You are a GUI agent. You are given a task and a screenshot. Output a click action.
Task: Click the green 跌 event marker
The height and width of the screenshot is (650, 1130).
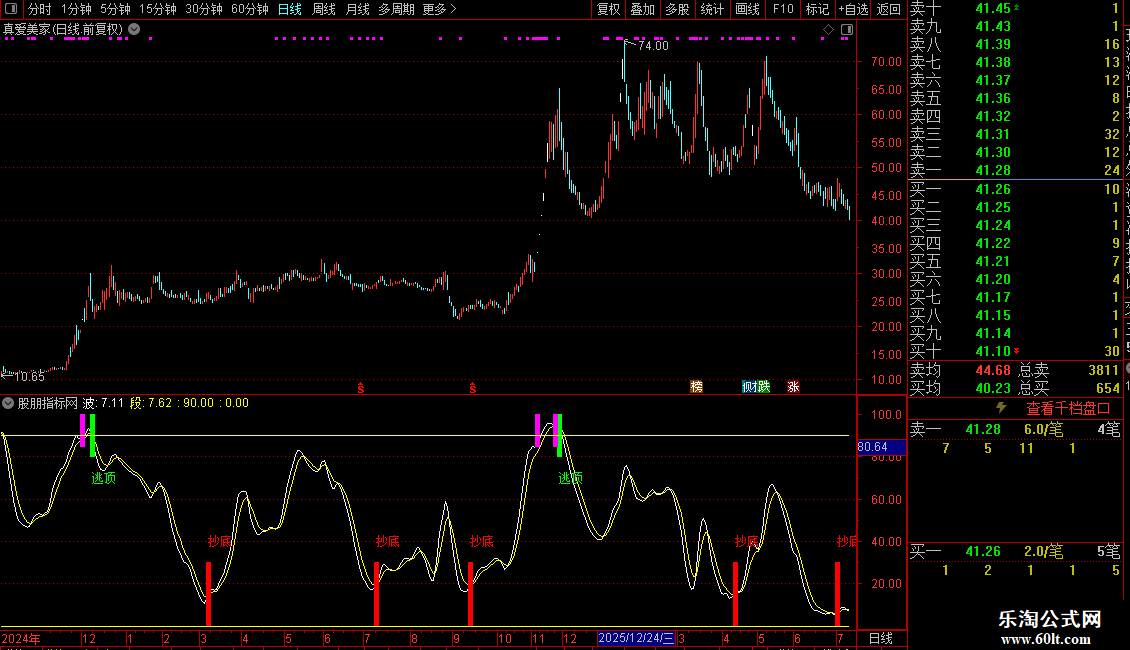coord(763,387)
